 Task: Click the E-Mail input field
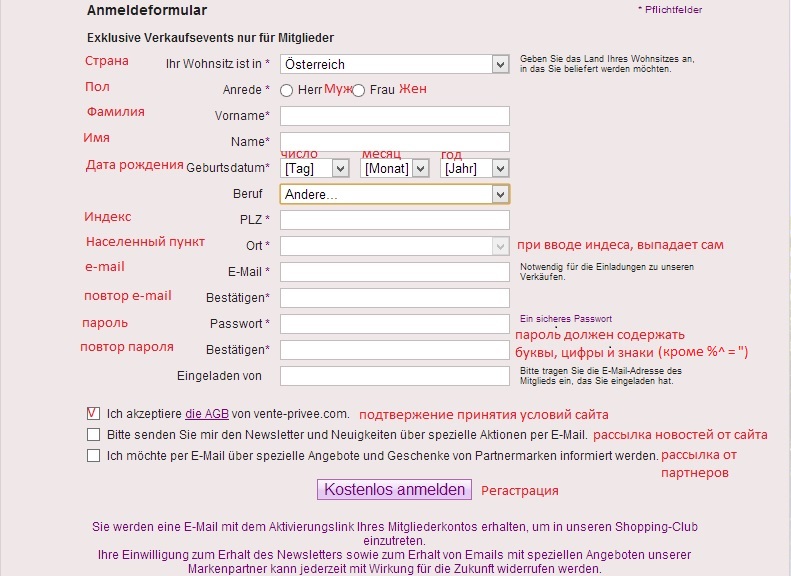(x=394, y=272)
